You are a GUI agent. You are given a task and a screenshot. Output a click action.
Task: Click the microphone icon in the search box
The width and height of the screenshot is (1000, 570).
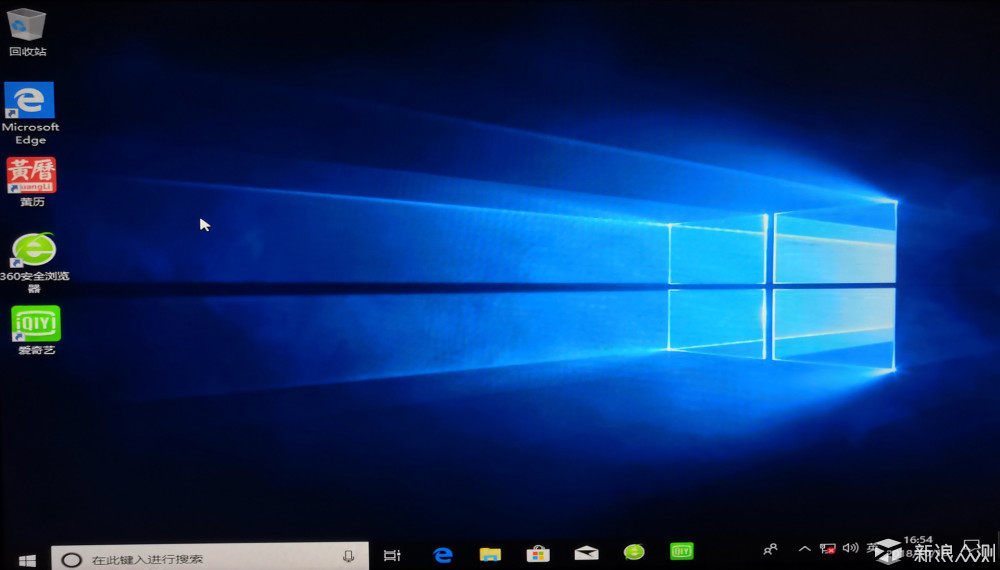pyautogui.click(x=348, y=557)
